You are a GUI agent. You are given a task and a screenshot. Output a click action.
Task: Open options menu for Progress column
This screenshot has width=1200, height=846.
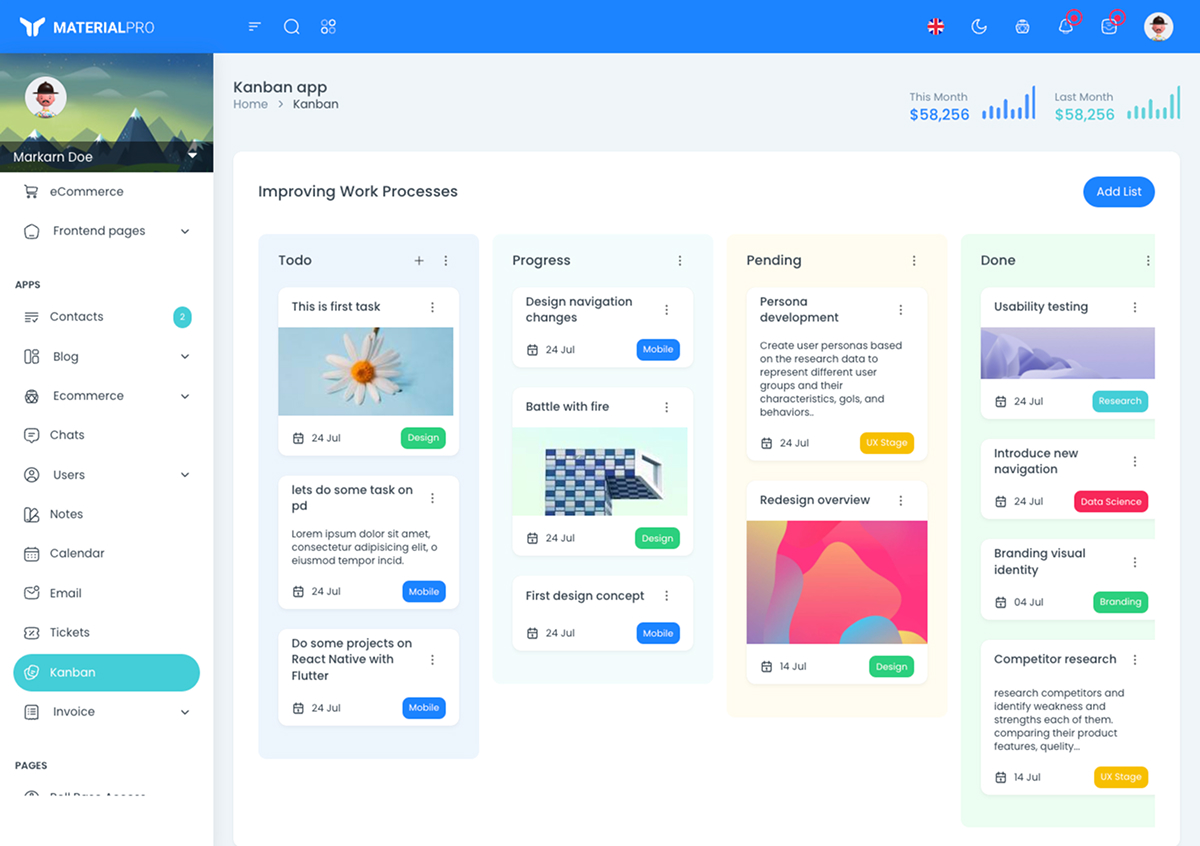tap(680, 260)
